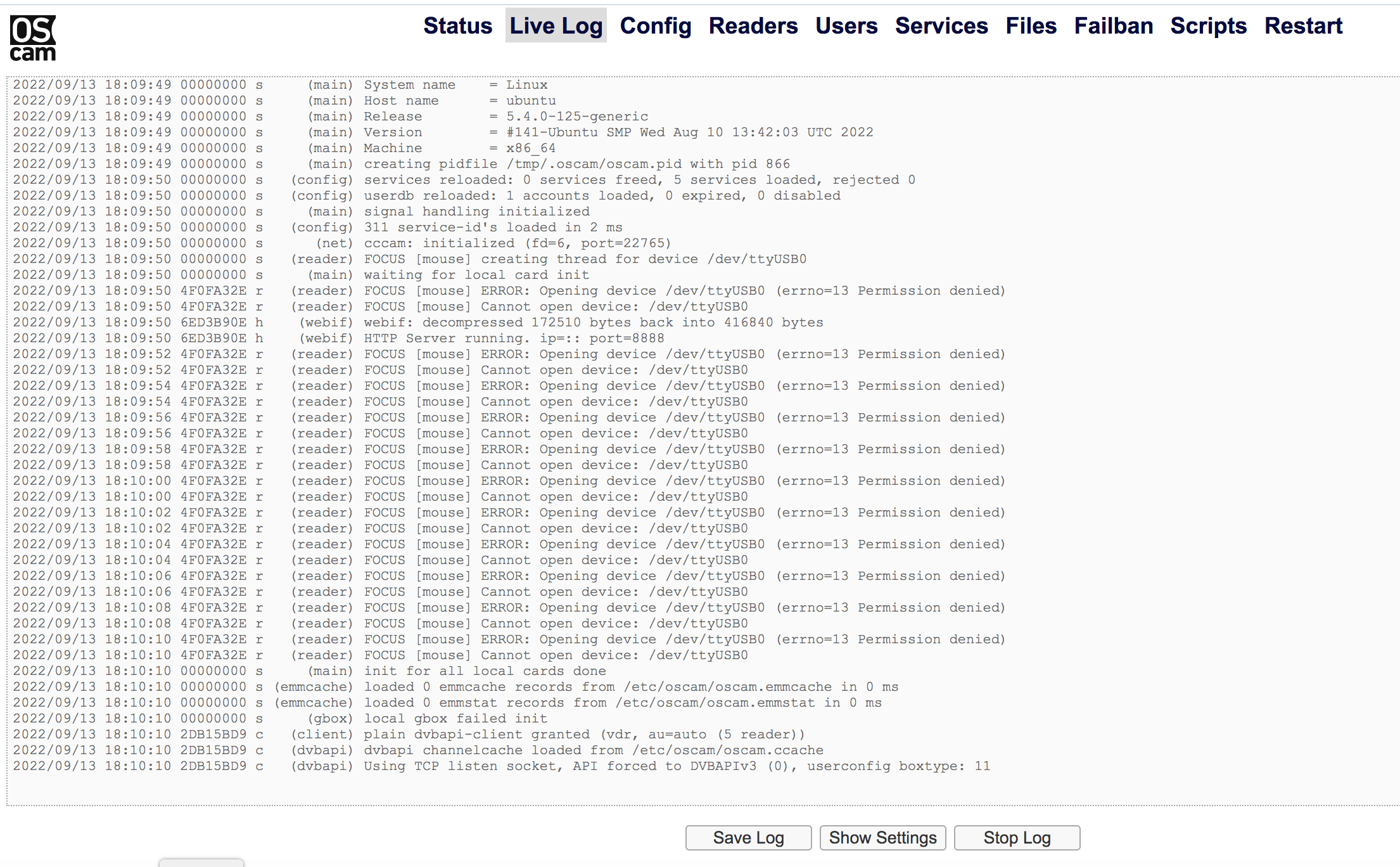Click the local gbox failed init line
This screenshot has width=1400, height=867.
pos(455,719)
